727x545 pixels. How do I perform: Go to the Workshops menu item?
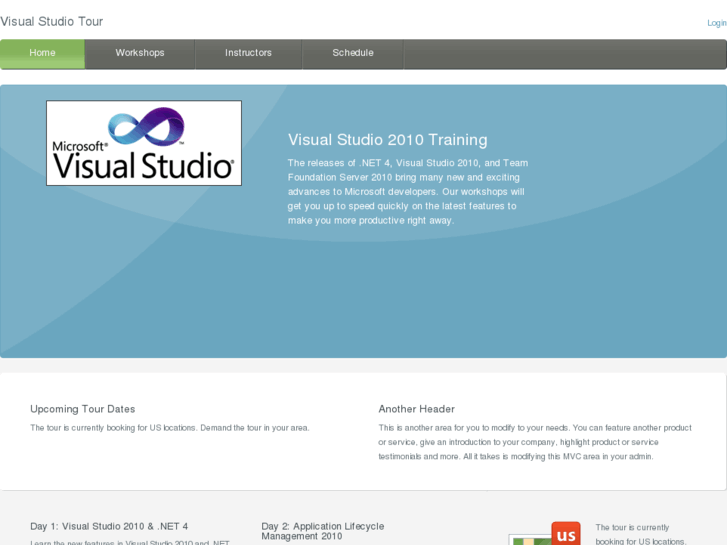[140, 54]
